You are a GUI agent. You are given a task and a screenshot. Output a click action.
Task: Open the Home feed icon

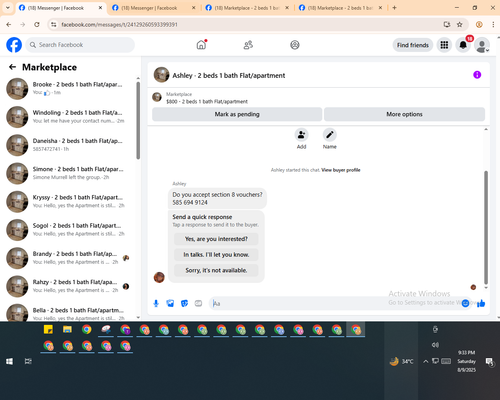pos(201,45)
